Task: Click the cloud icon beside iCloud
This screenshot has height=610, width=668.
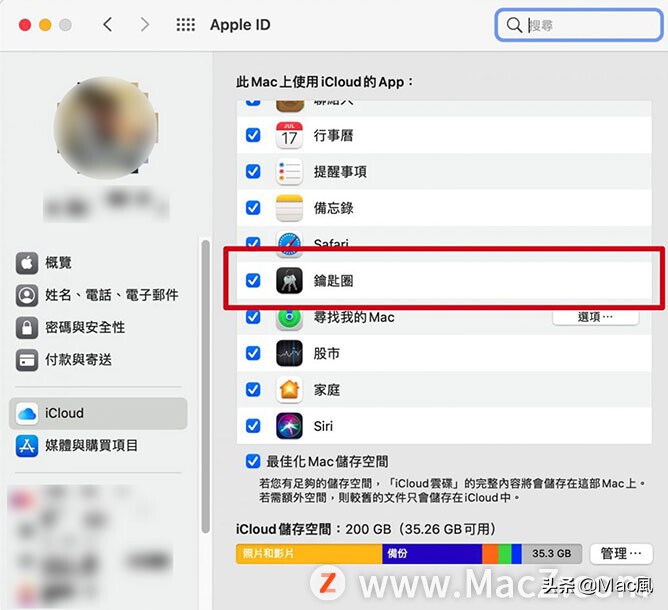Action: click(x=27, y=413)
